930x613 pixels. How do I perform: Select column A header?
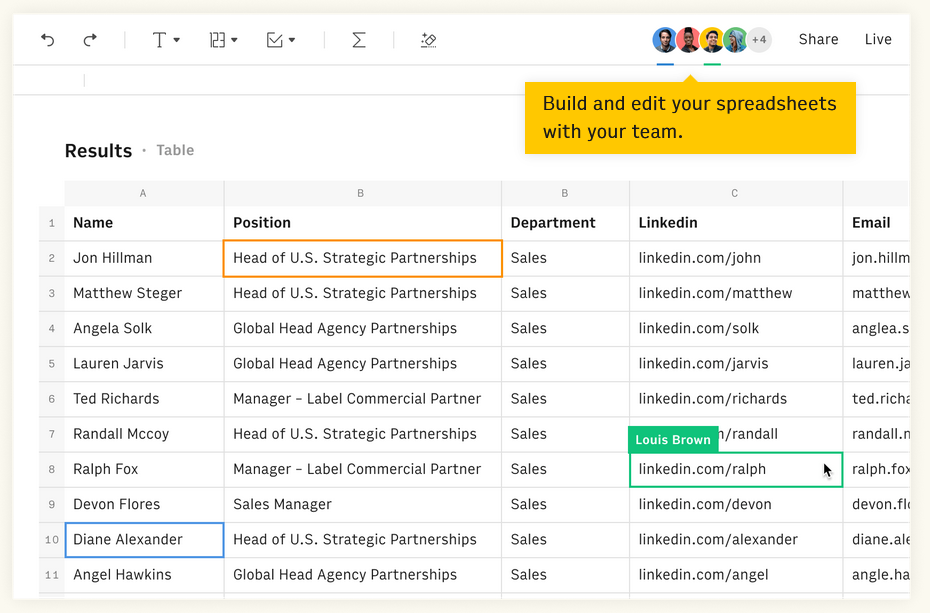pyautogui.click(x=143, y=192)
